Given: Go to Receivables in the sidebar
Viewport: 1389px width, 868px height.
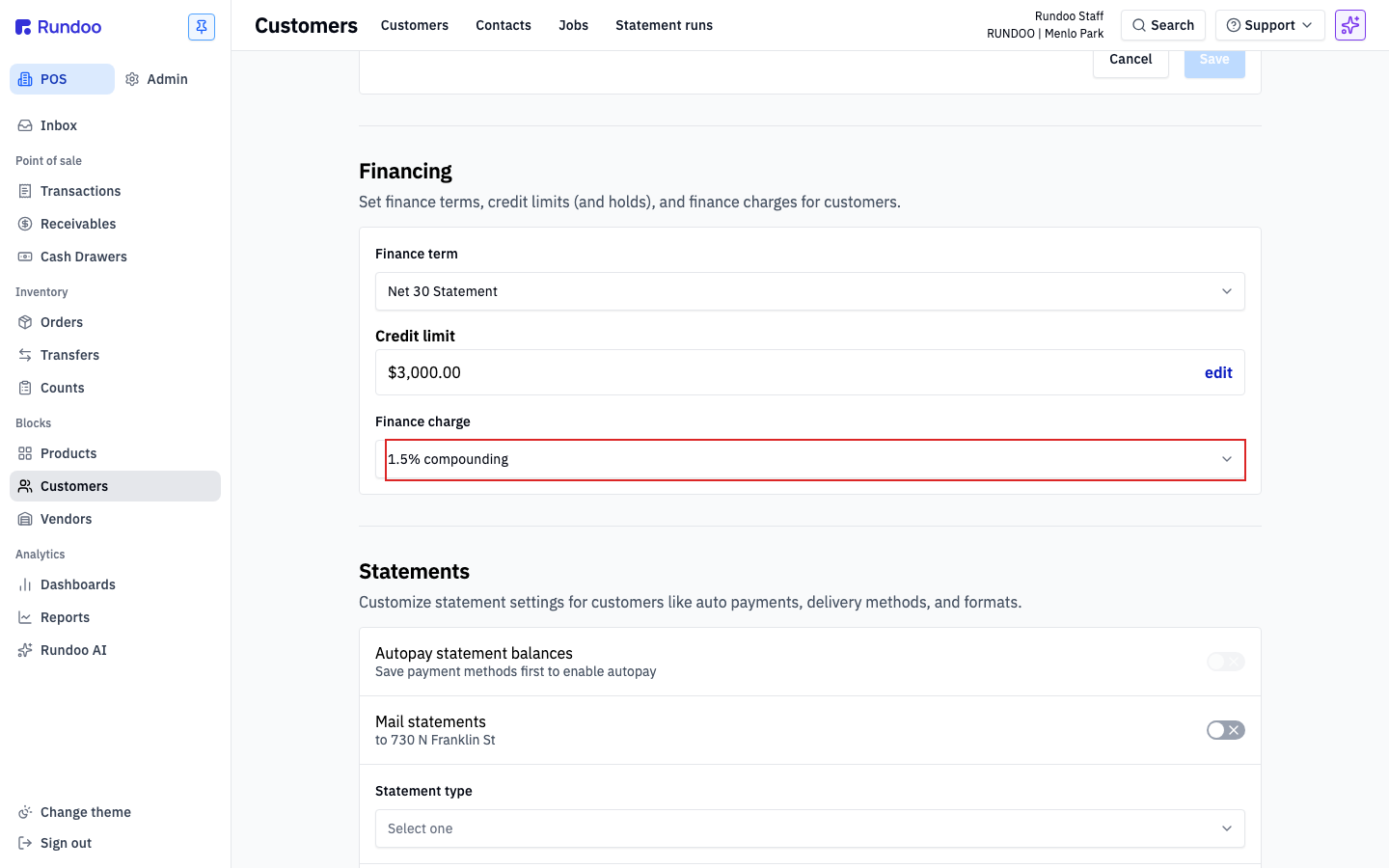Looking at the screenshot, I should coord(115,224).
